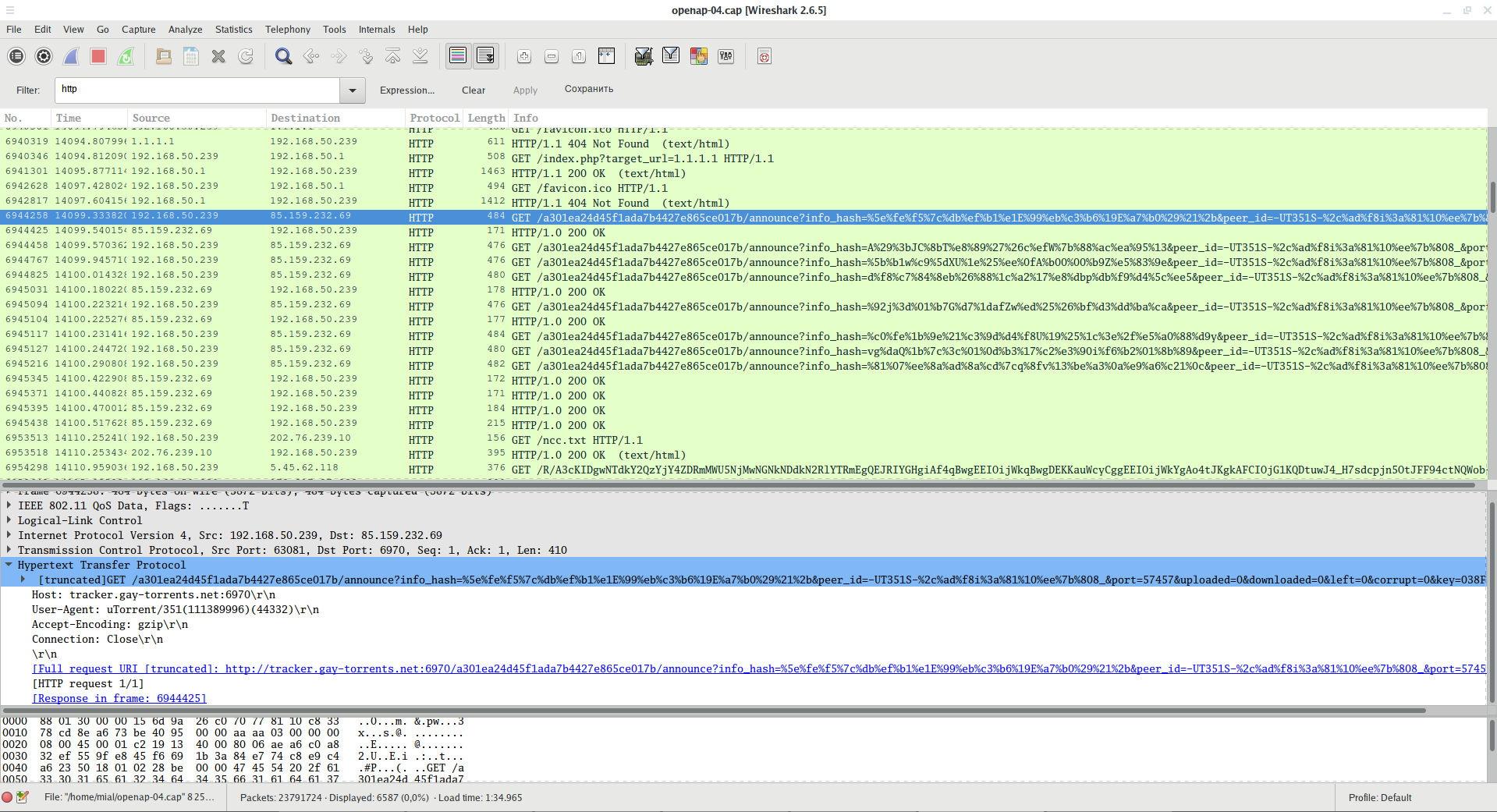The width and height of the screenshot is (1497, 812).
Task: Toggle auto scroll in live capture
Action: (485, 56)
